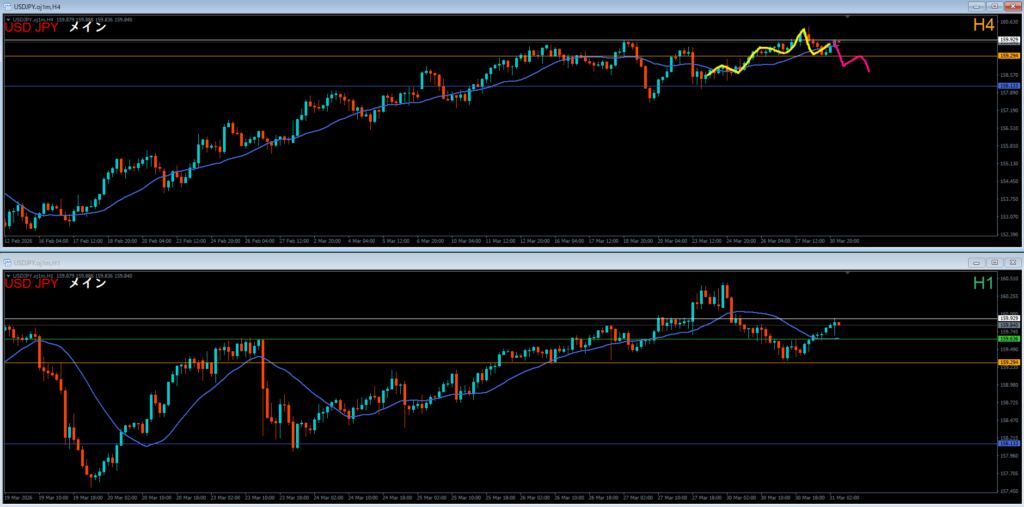
Task: Click the H1 chart window title icon
Action: click(x=6, y=262)
